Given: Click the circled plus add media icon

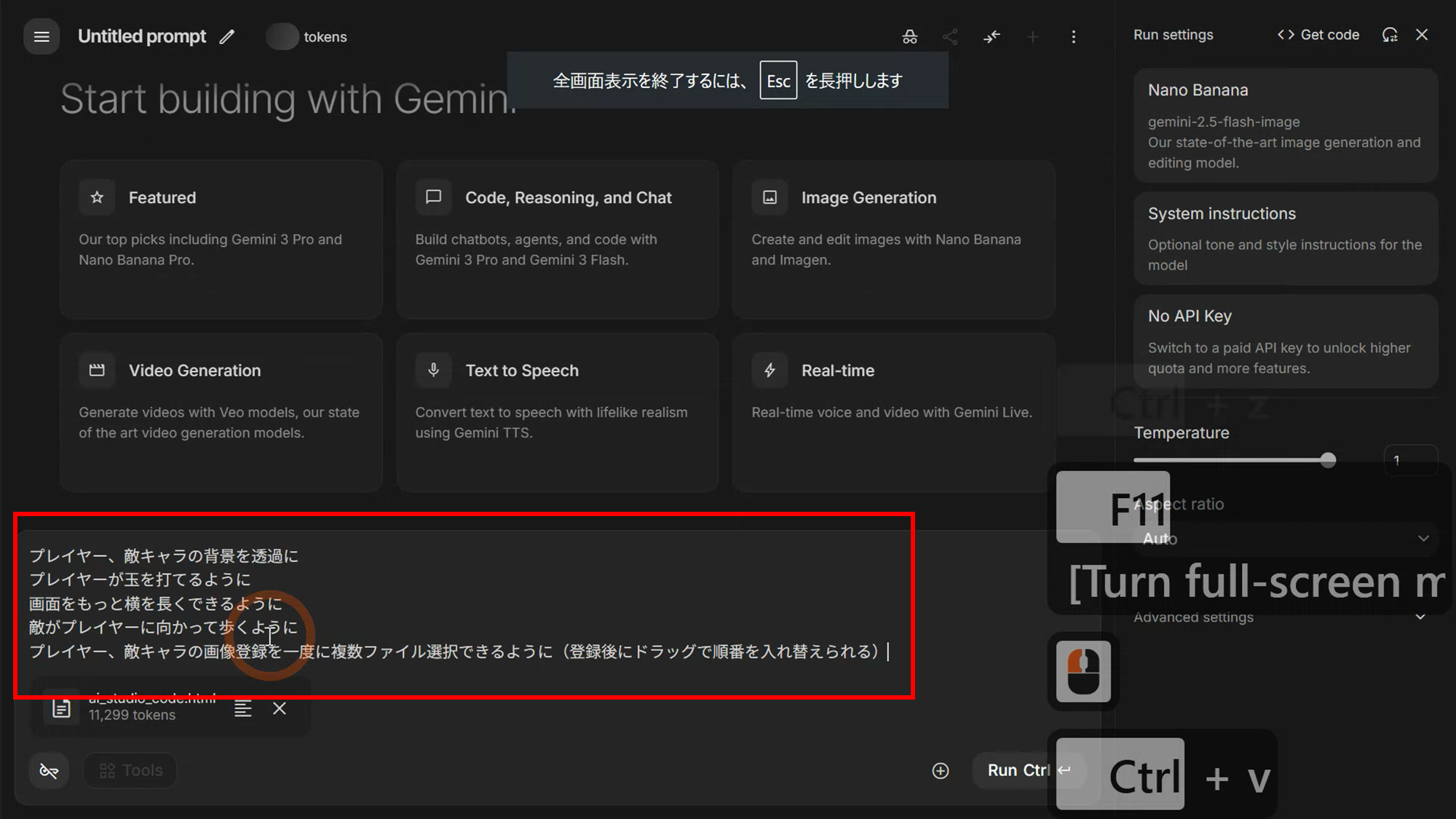Looking at the screenshot, I should pos(941,771).
